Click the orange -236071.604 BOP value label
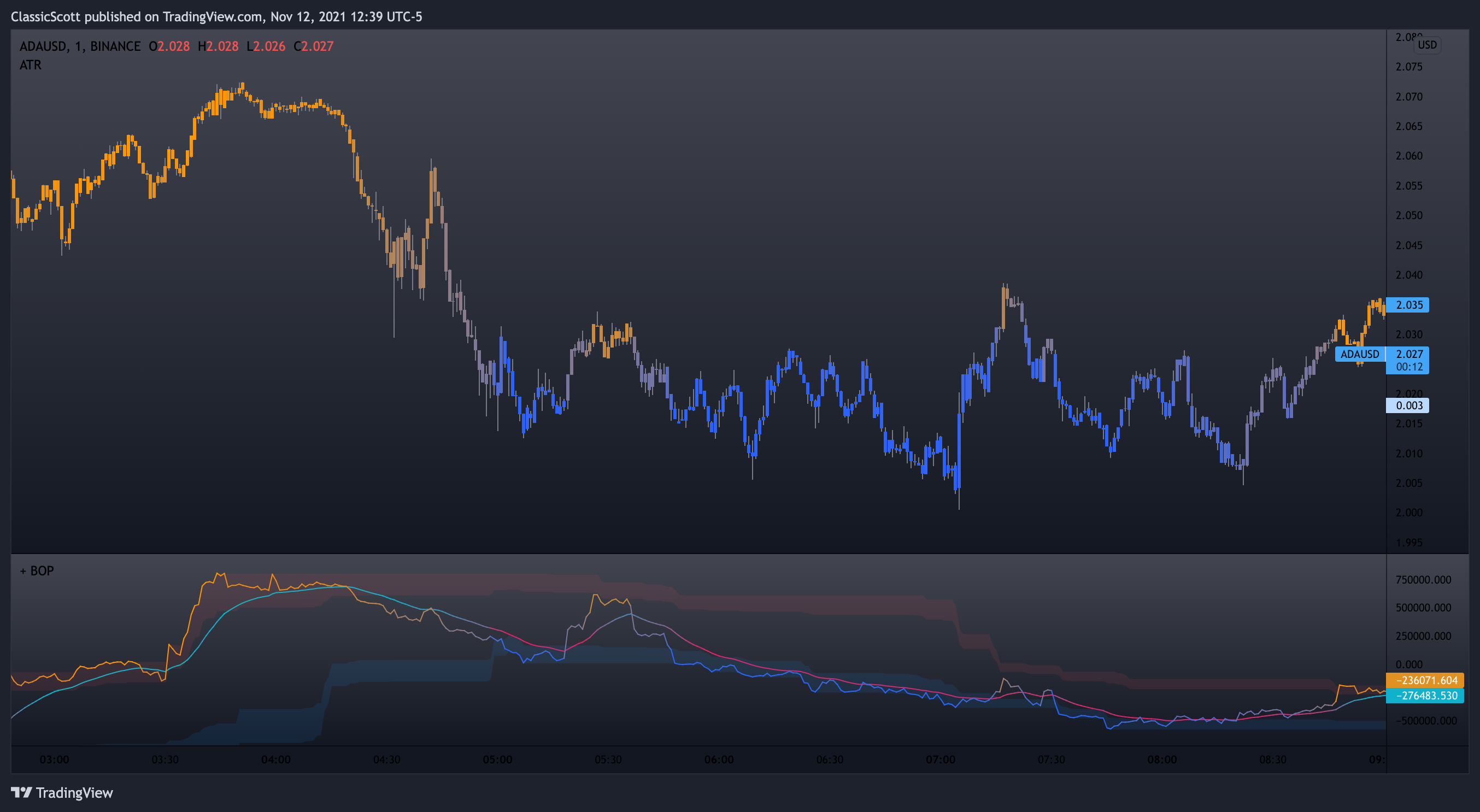Image resolution: width=1480 pixels, height=812 pixels. click(x=1425, y=680)
